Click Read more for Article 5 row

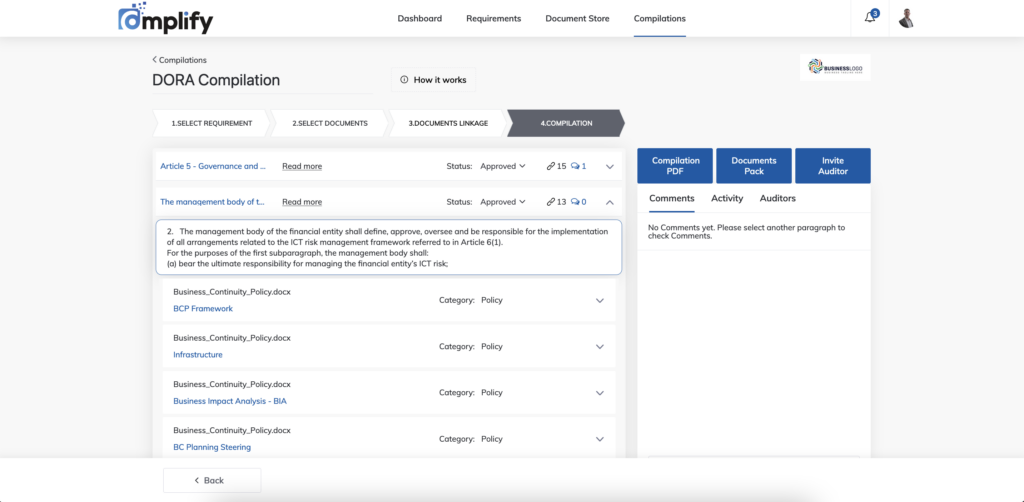point(302,166)
